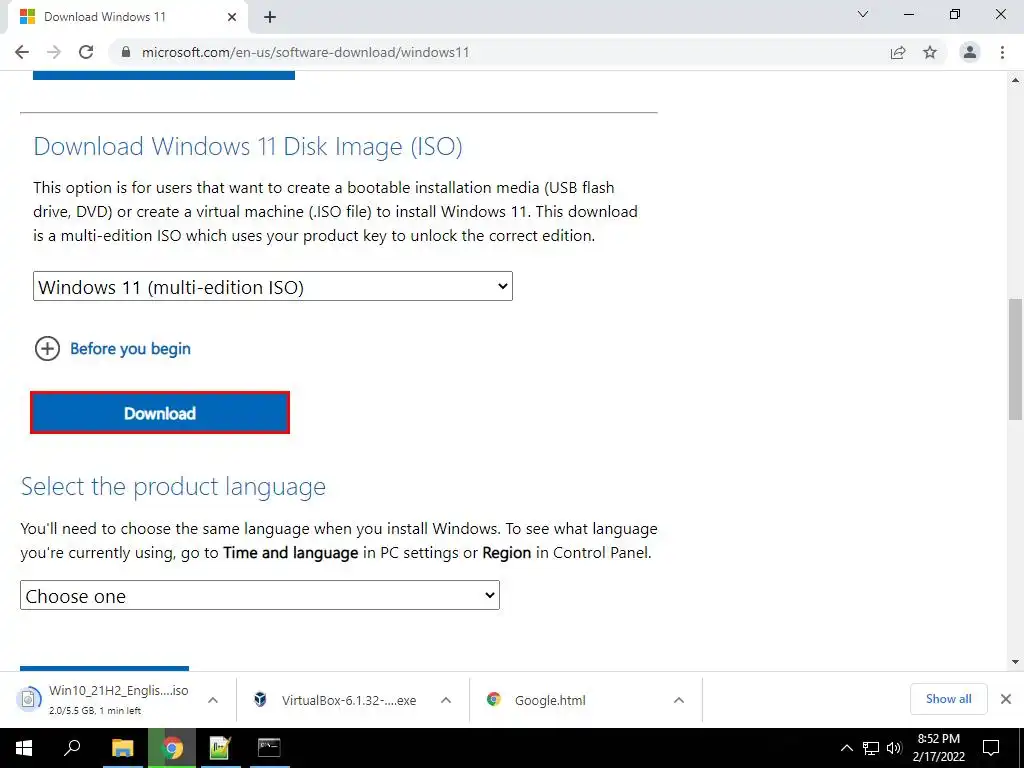Click the blue Download button
Screen dimensions: 1024x768
pyautogui.click(x=160, y=413)
